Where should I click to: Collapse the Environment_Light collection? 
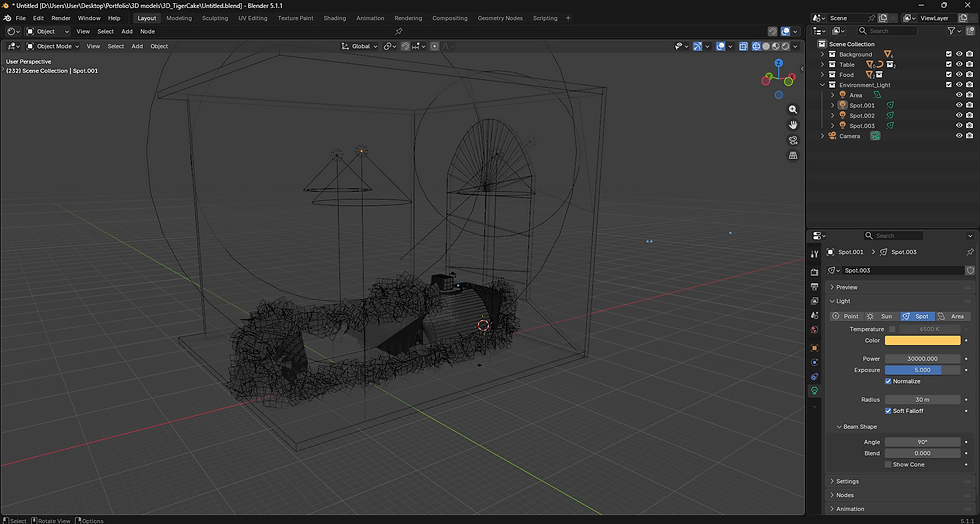click(822, 85)
